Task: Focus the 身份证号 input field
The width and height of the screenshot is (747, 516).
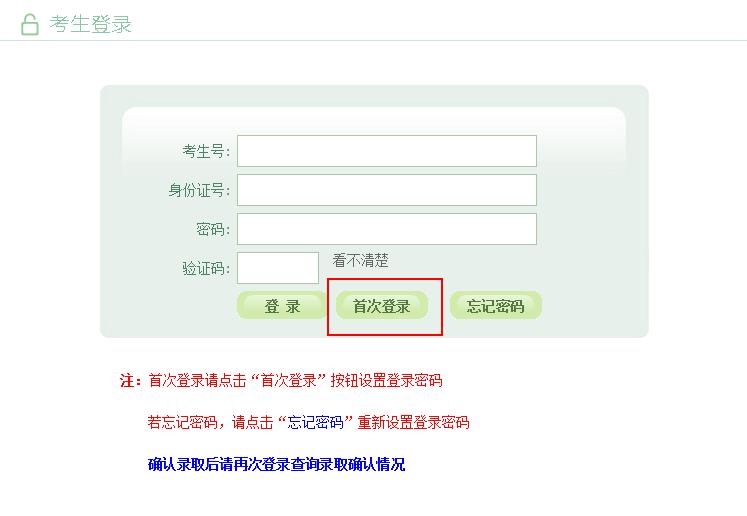Action: [x=387, y=190]
